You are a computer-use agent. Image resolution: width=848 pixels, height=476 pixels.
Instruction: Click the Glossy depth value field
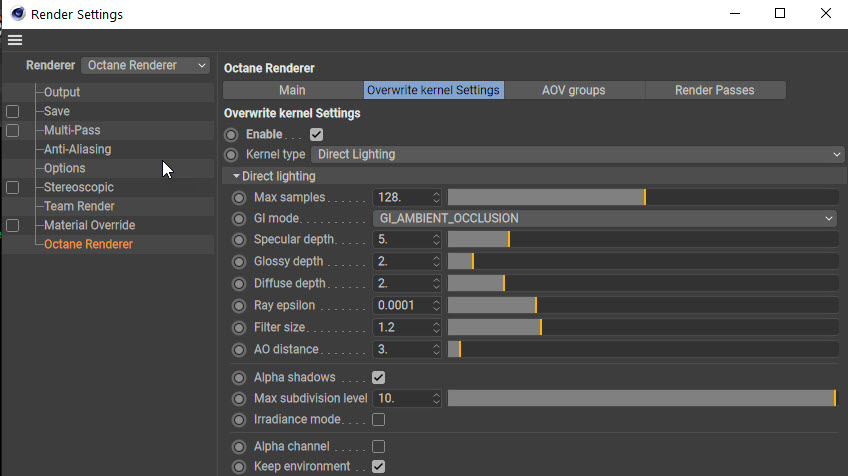point(401,262)
